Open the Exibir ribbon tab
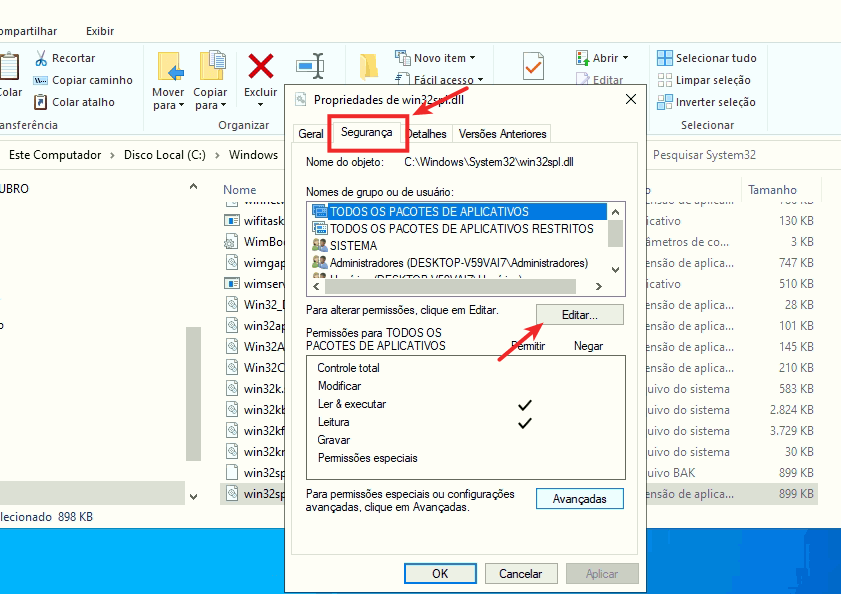The image size is (841, 594). tap(100, 31)
